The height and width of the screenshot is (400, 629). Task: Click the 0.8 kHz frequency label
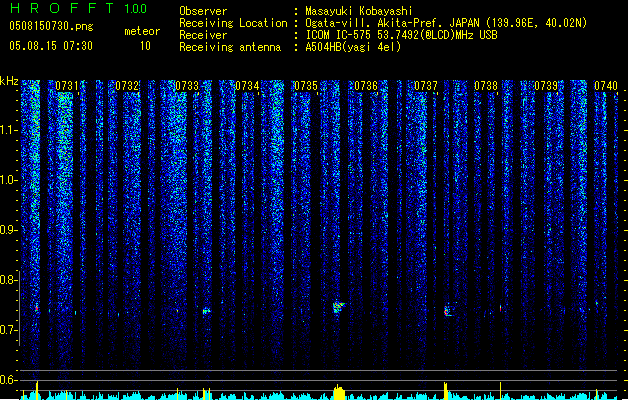pos(8,280)
